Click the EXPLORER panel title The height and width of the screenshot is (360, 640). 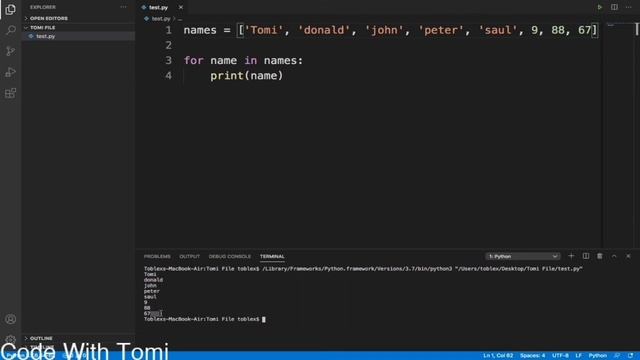coord(43,7)
